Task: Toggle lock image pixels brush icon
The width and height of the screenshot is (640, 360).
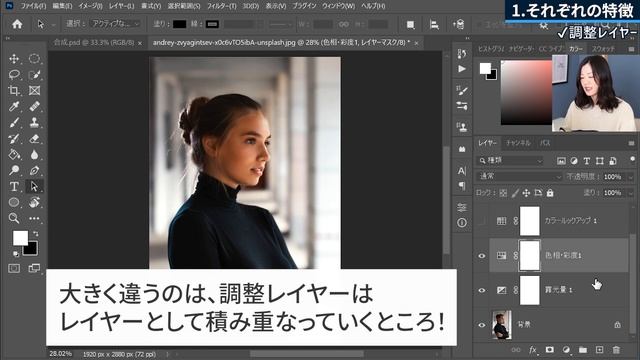Action: pyautogui.click(x=515, y=193)
